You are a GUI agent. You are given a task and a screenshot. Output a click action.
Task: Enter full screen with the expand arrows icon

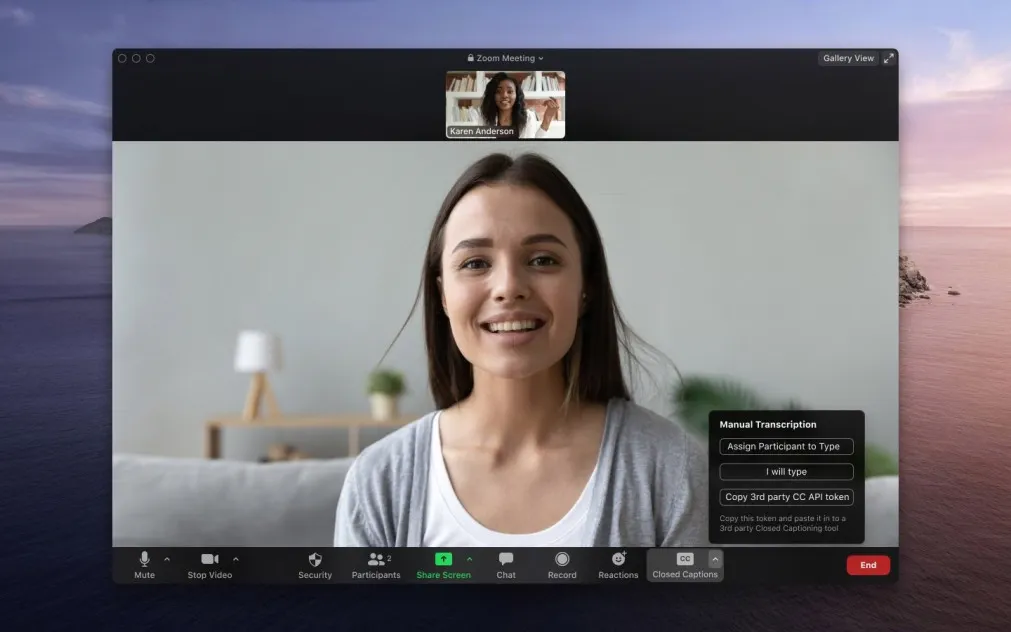click(x=888, y=58)
